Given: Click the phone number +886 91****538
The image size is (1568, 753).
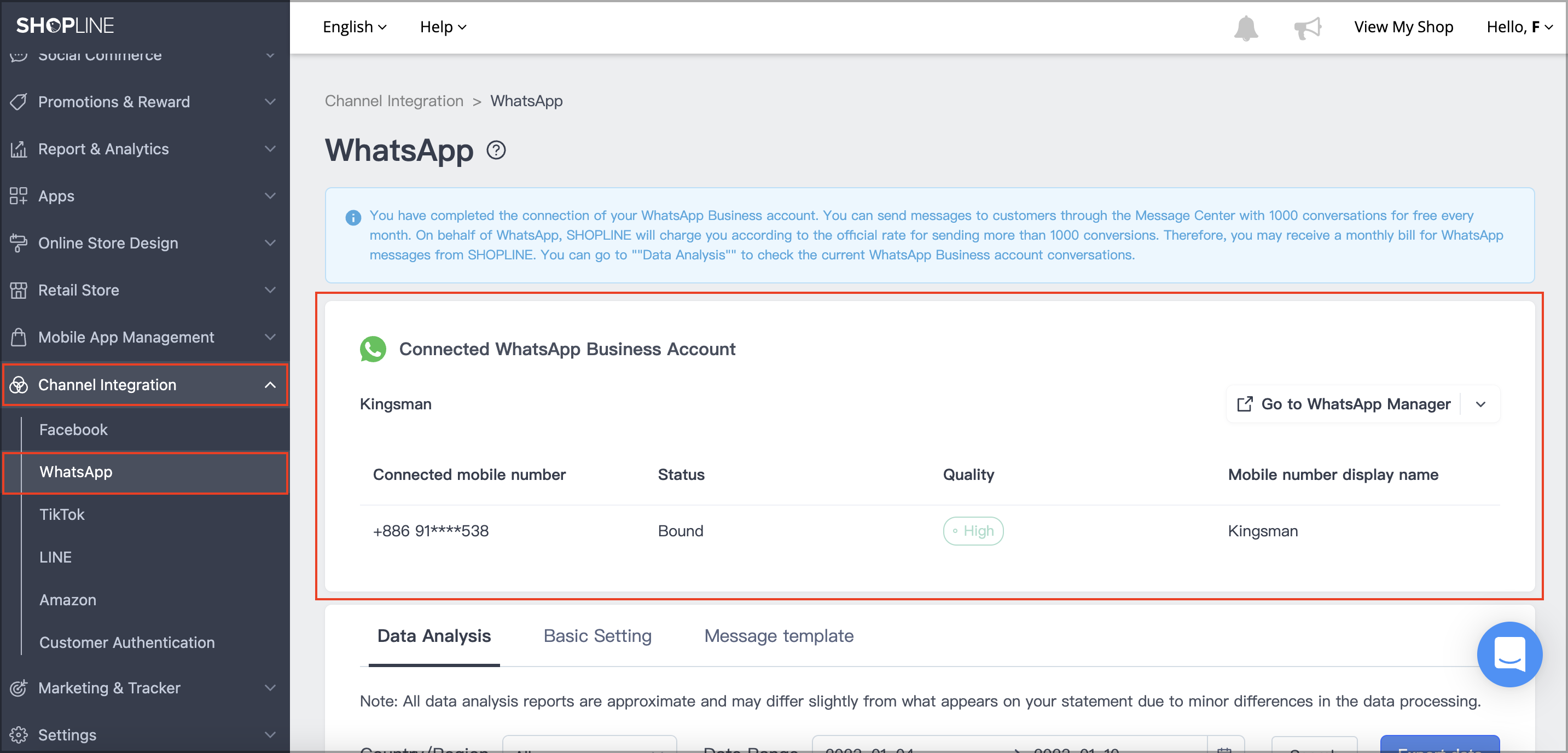Looking at the screenshot, I should pos(431,531).
